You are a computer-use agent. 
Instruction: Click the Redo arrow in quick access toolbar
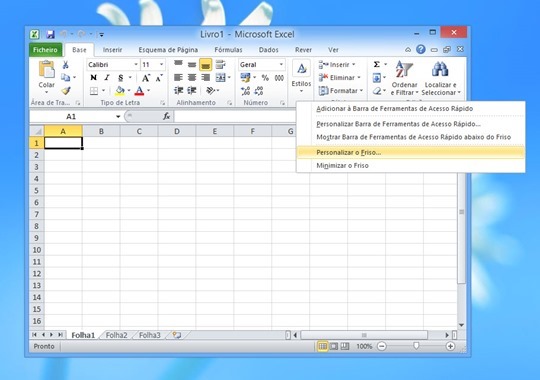coord(82,34)
